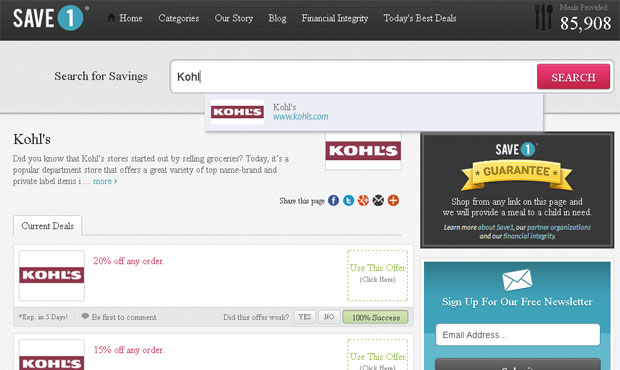Share this page on Google Plus
This screenshot has height=370, width=620.
pos(363,200)
